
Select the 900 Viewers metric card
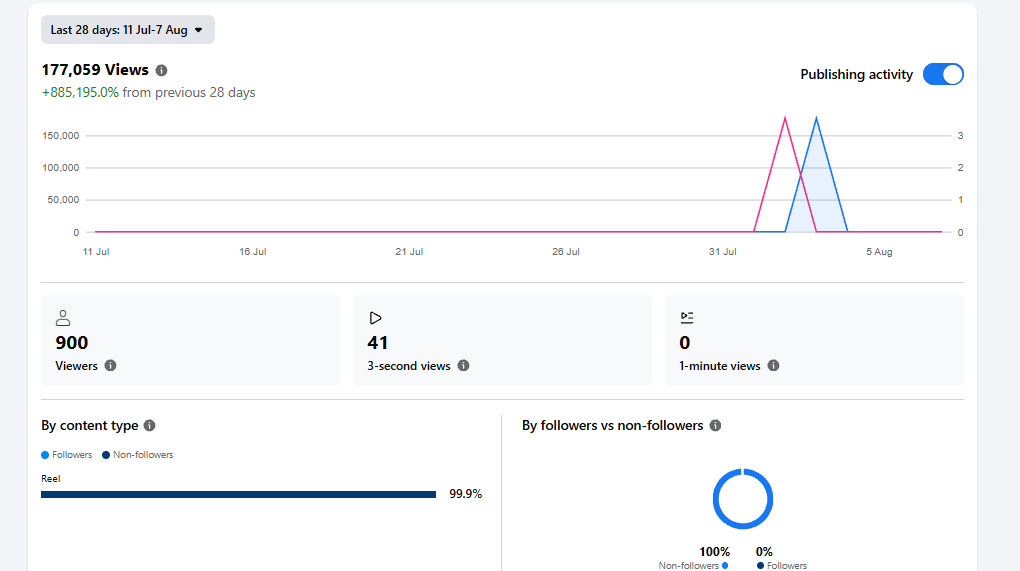pos(191,341)
